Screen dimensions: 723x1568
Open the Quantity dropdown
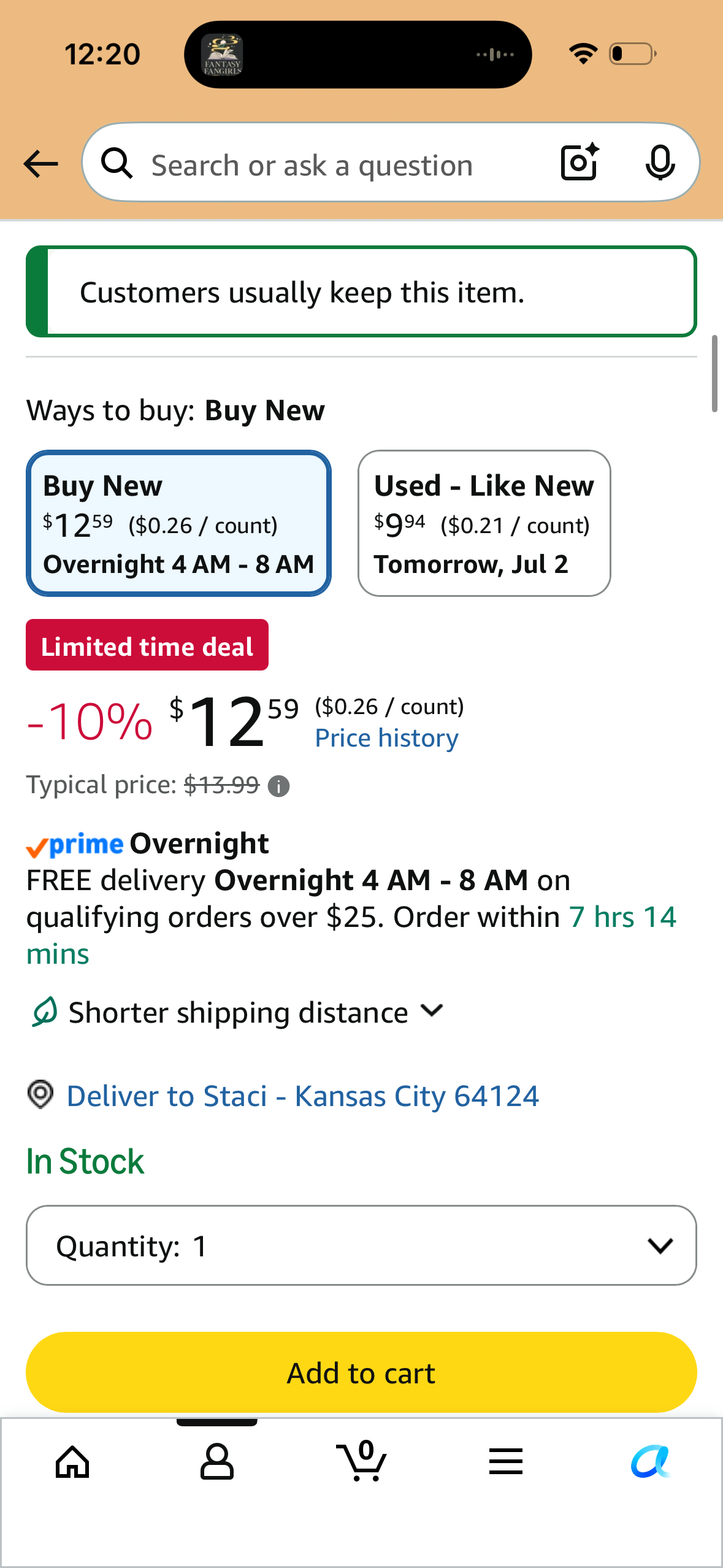361,1245
